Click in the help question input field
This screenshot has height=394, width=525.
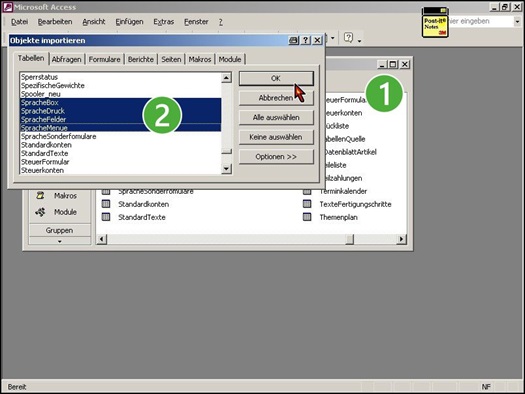click(x=481, y=21)
